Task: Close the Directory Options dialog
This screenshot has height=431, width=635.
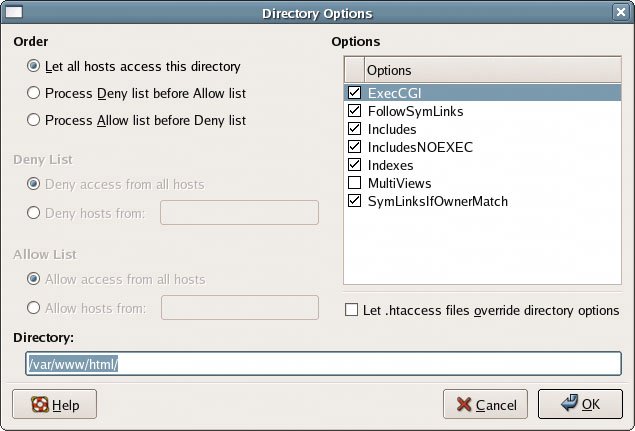Action: pyautogui.click(x=621, y=13)
